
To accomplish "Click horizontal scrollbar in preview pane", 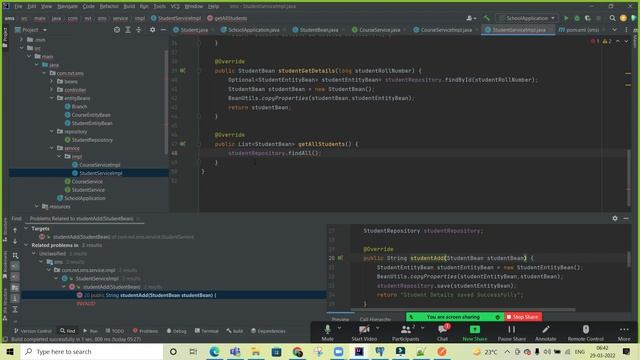I will tap(462, 309).
